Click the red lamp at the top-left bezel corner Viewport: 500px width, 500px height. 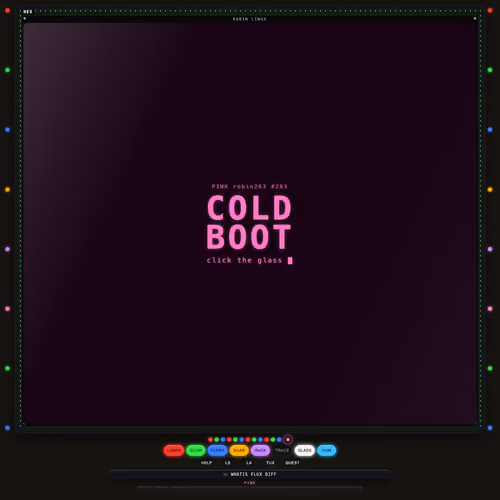(x=7, y=11)
